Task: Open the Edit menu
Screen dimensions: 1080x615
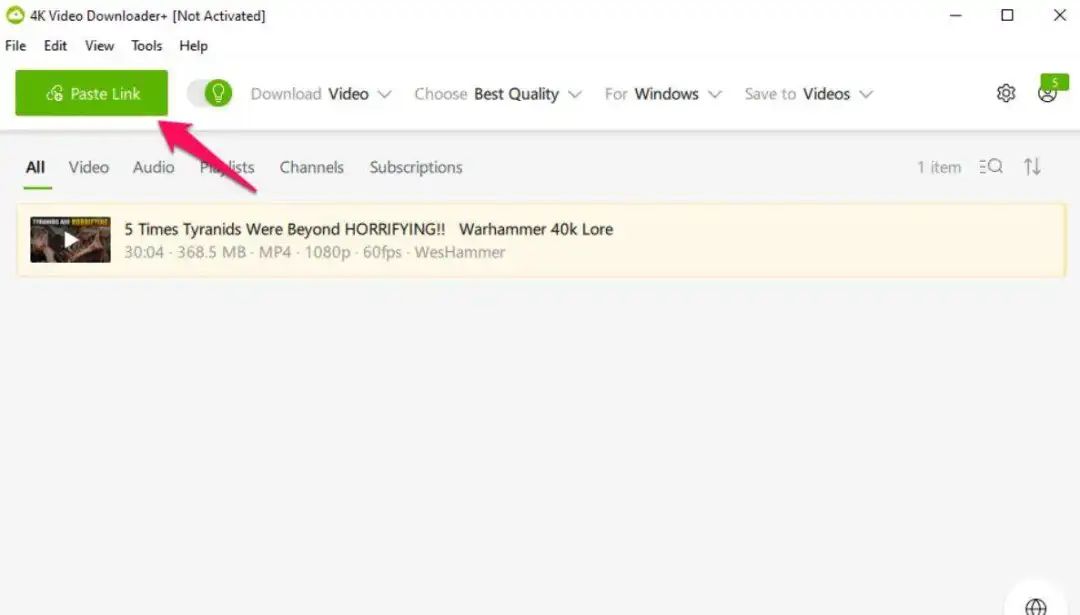Action: [55, 45]
